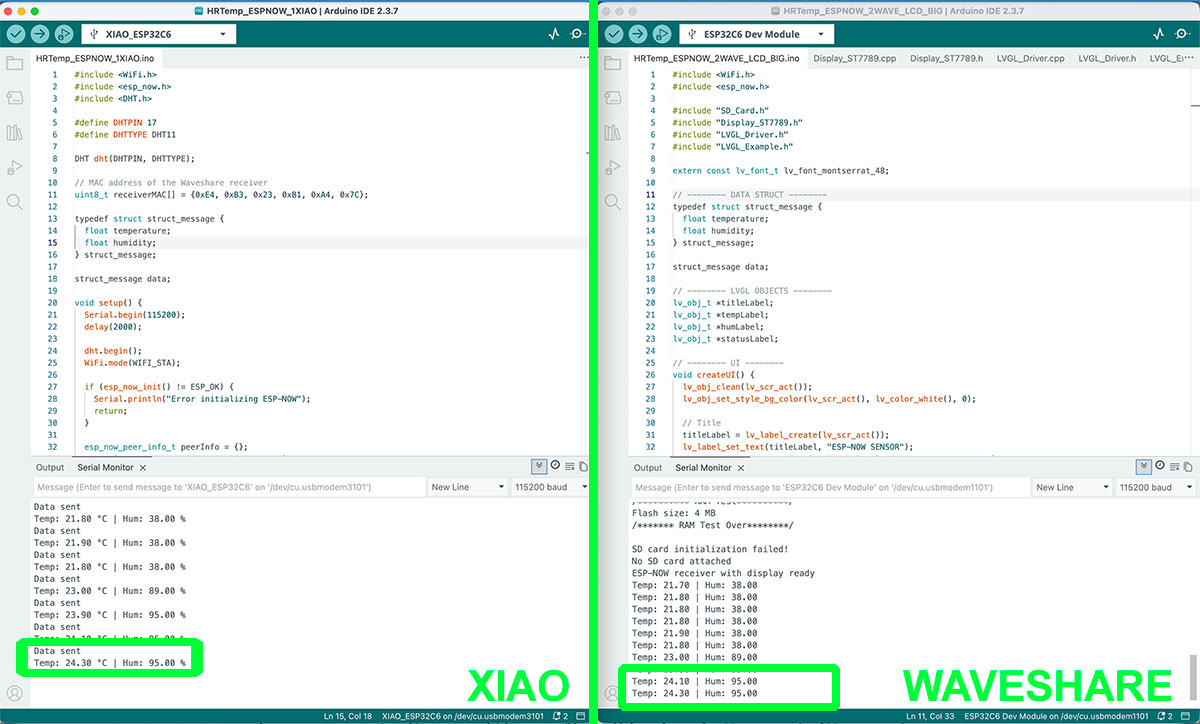Open account profile icon in right Waveshare sidebar
This screenshot has width=1200, height=724.
612,693
